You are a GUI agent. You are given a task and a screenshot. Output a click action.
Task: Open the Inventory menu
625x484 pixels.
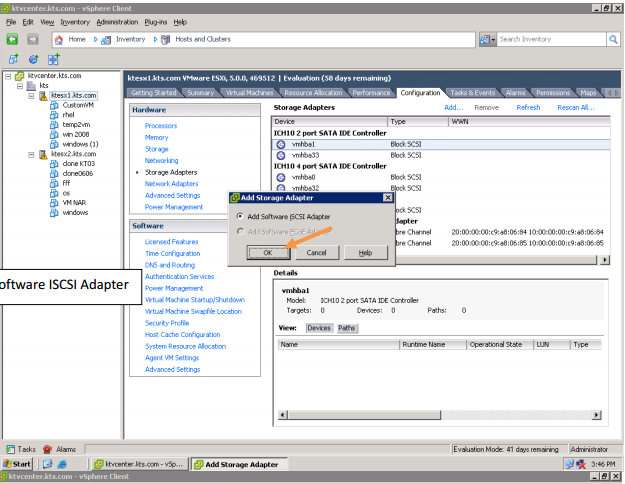75,22
